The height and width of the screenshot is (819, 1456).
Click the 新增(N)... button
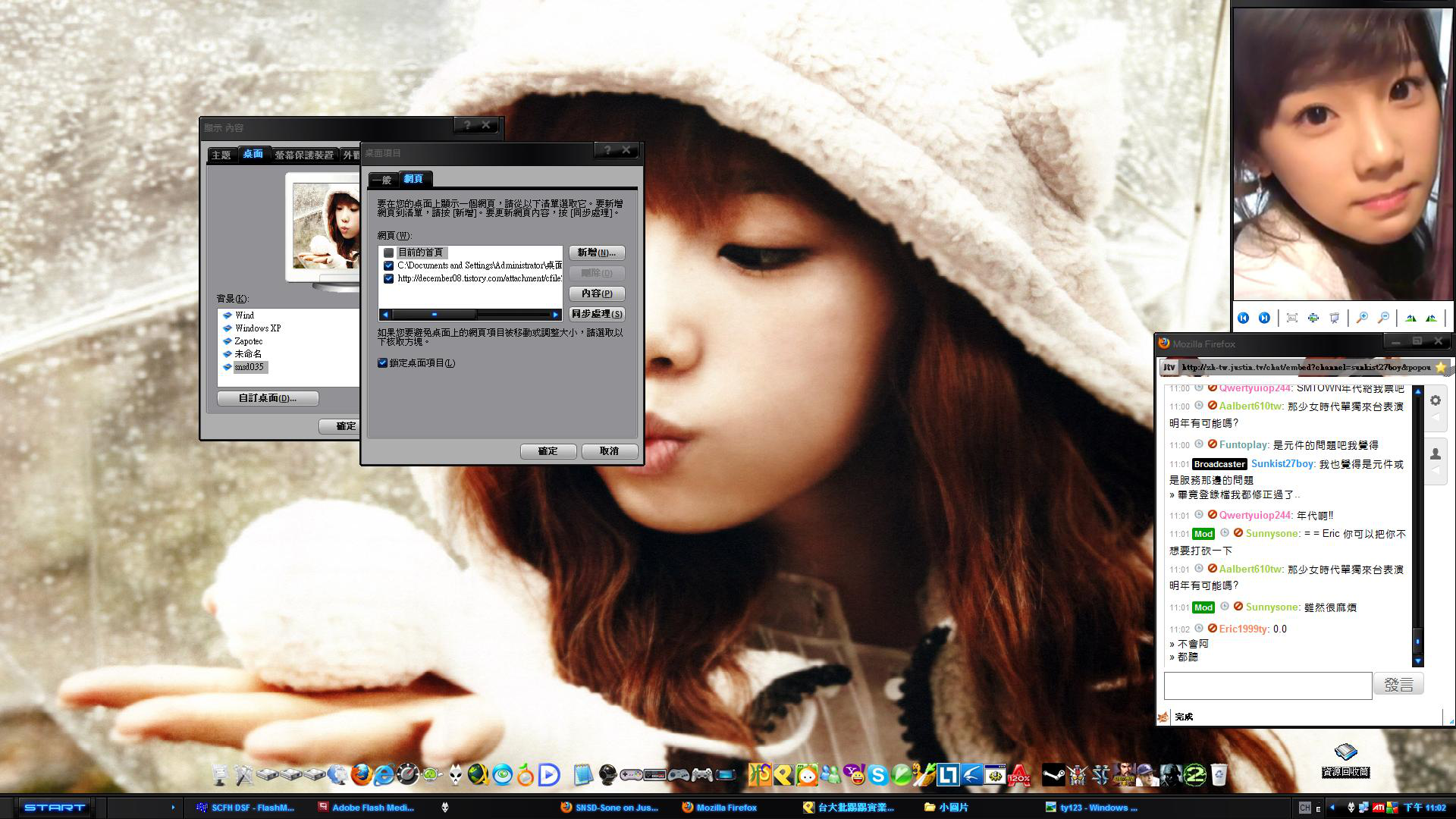pyautogui.click(x=597, y=253)
